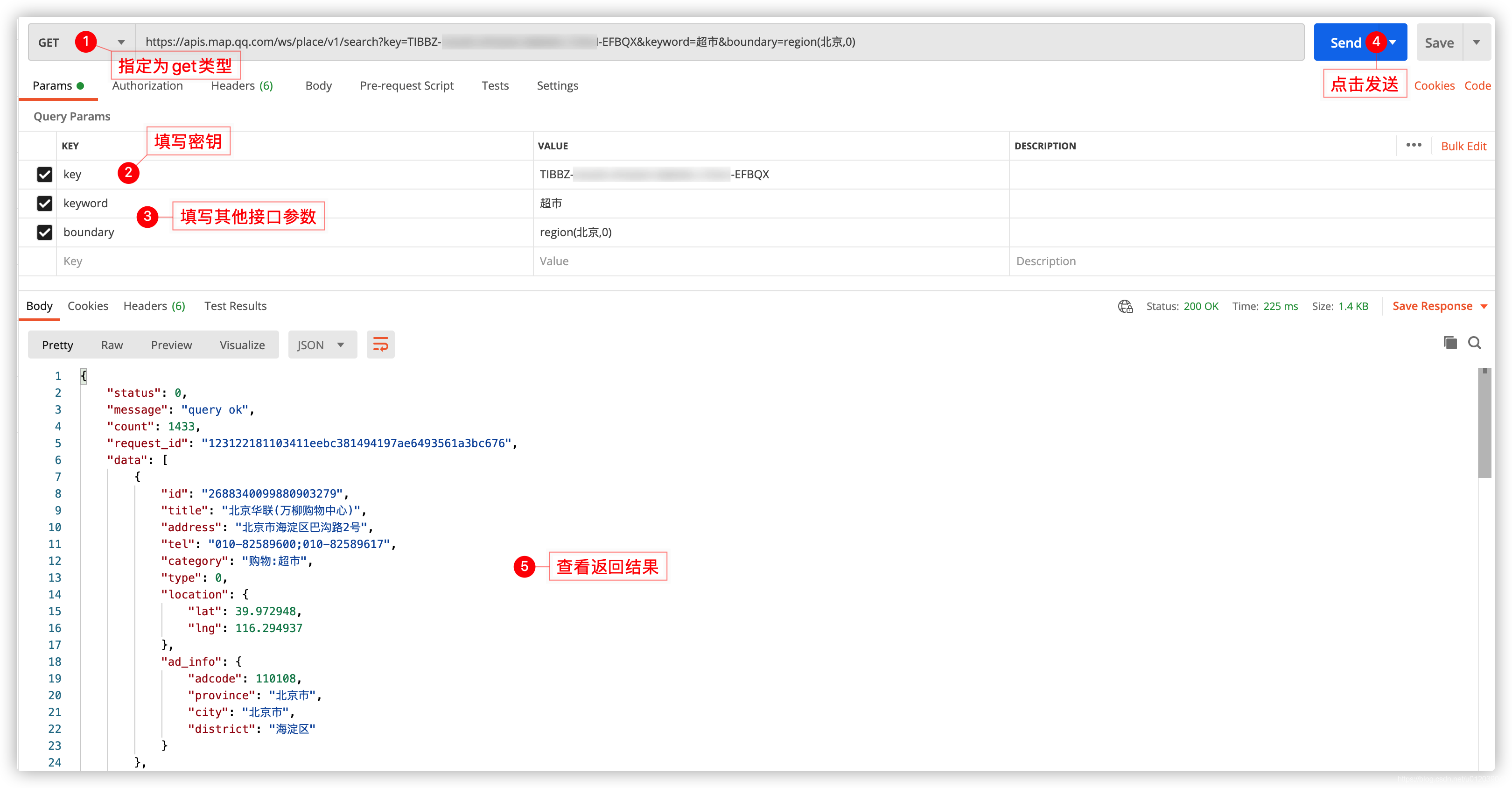Copy response body with copy icon
Viewport: 1512px width, 788px height.
coord(1450,343)
